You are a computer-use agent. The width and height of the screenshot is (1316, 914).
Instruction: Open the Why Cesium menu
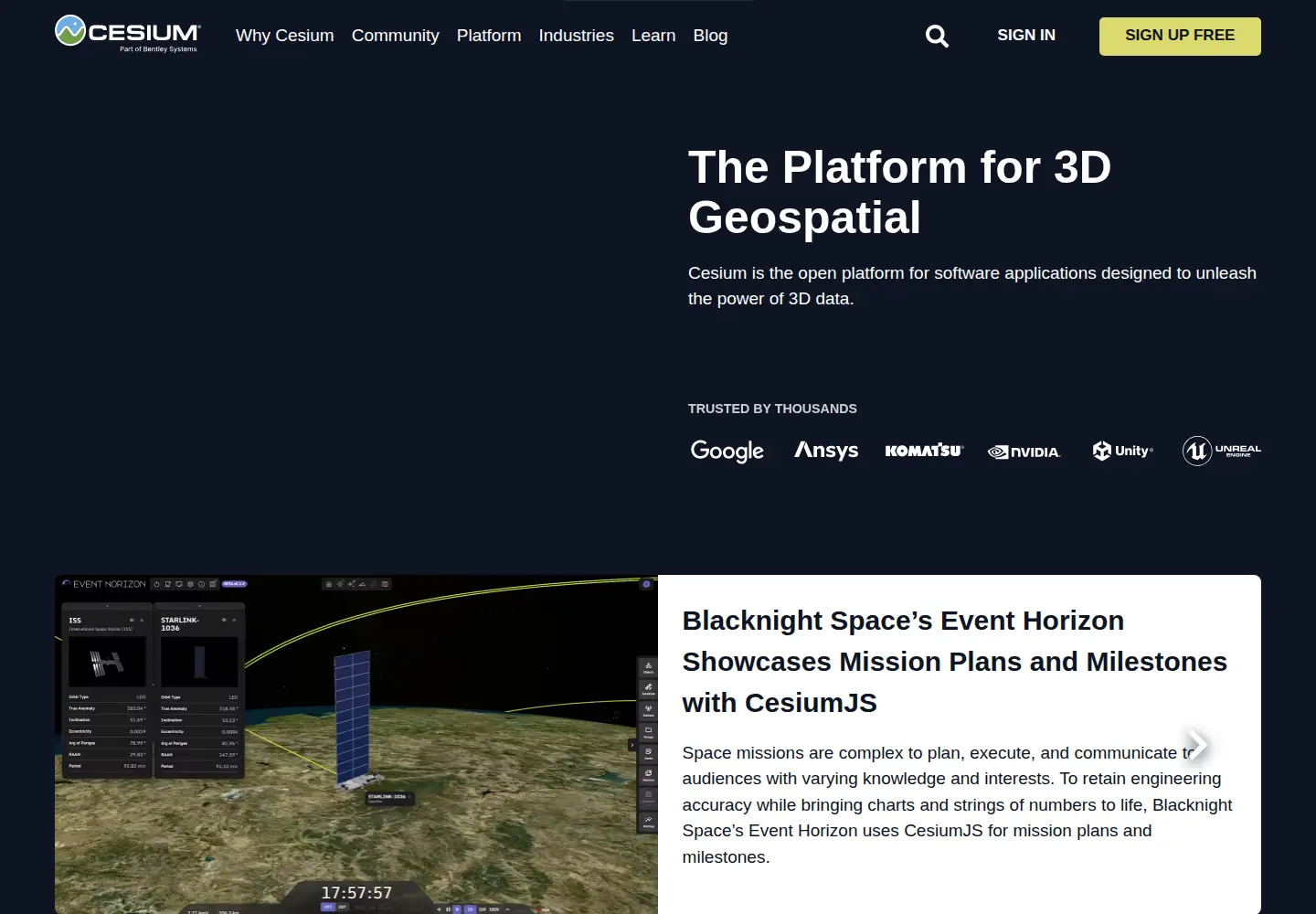285,36
